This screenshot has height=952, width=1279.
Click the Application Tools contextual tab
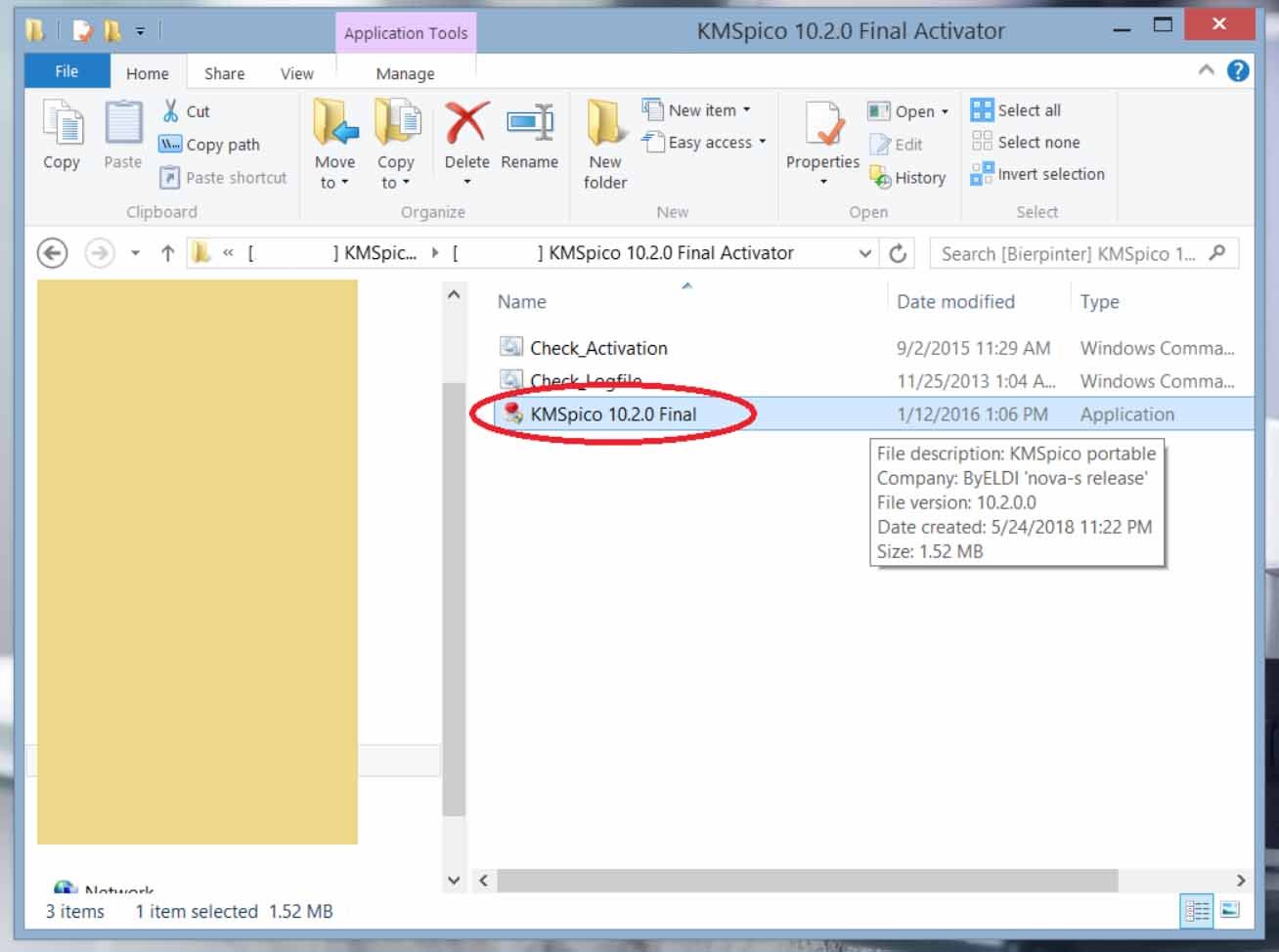(406, 32)
